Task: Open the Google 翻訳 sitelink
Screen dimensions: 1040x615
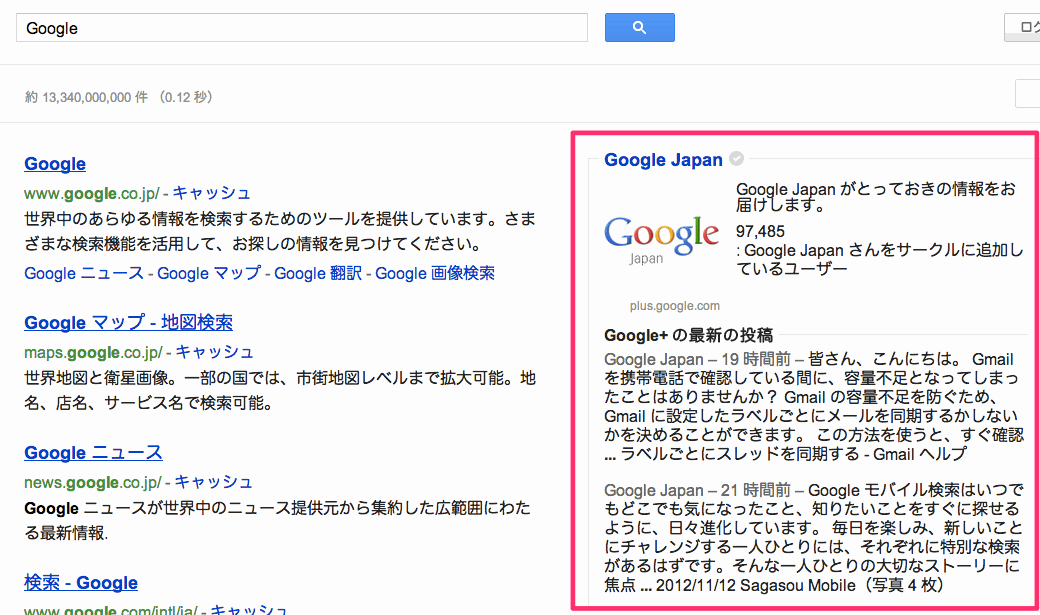Action: tap(318, 273)
